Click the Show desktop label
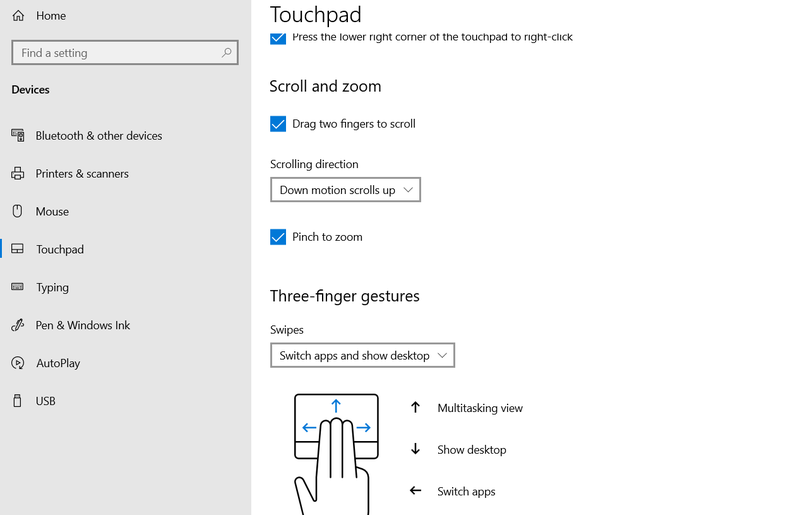The image size is (800, 515). 471,450
